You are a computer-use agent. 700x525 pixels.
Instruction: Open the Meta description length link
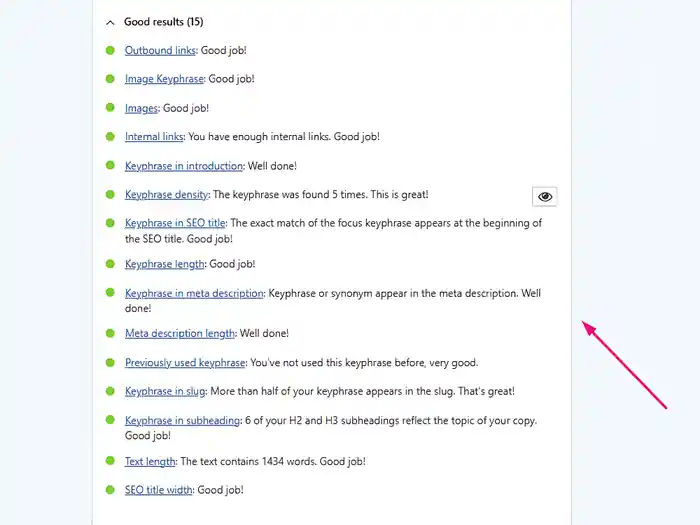coord(179,333)
